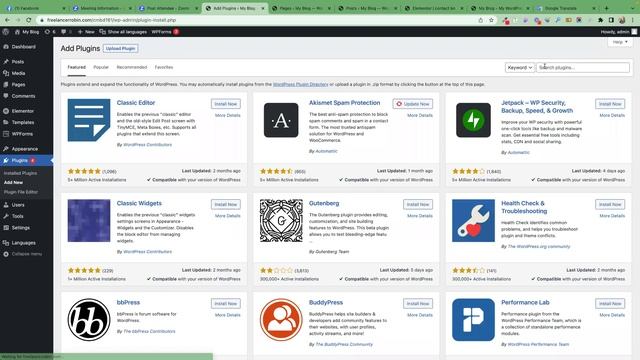Open Comments in the sidebar

pyautogui.click(x=23, y=96)
